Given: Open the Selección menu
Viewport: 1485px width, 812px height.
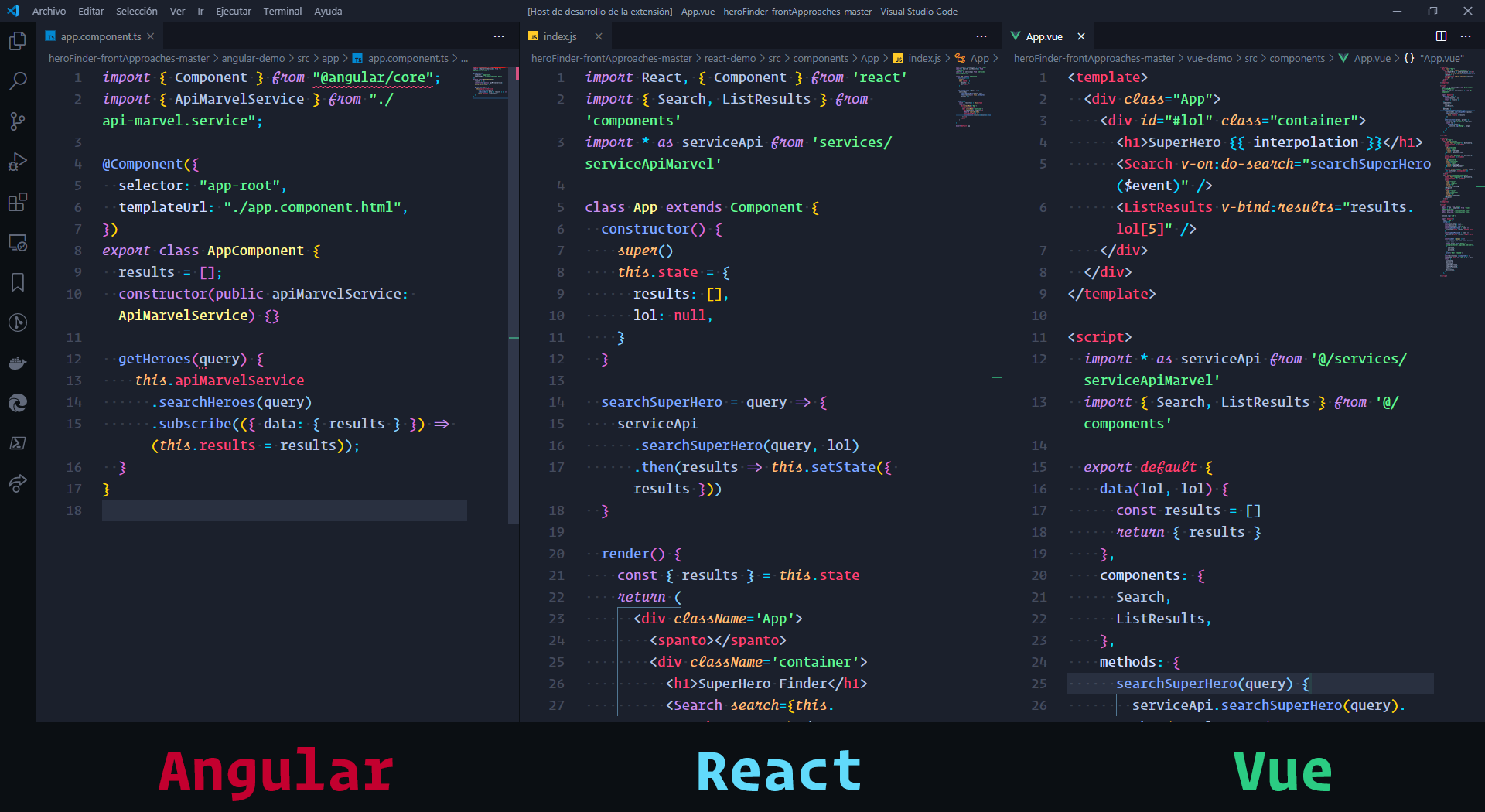Looking at the screenshot, I should [x=137, y=11].
